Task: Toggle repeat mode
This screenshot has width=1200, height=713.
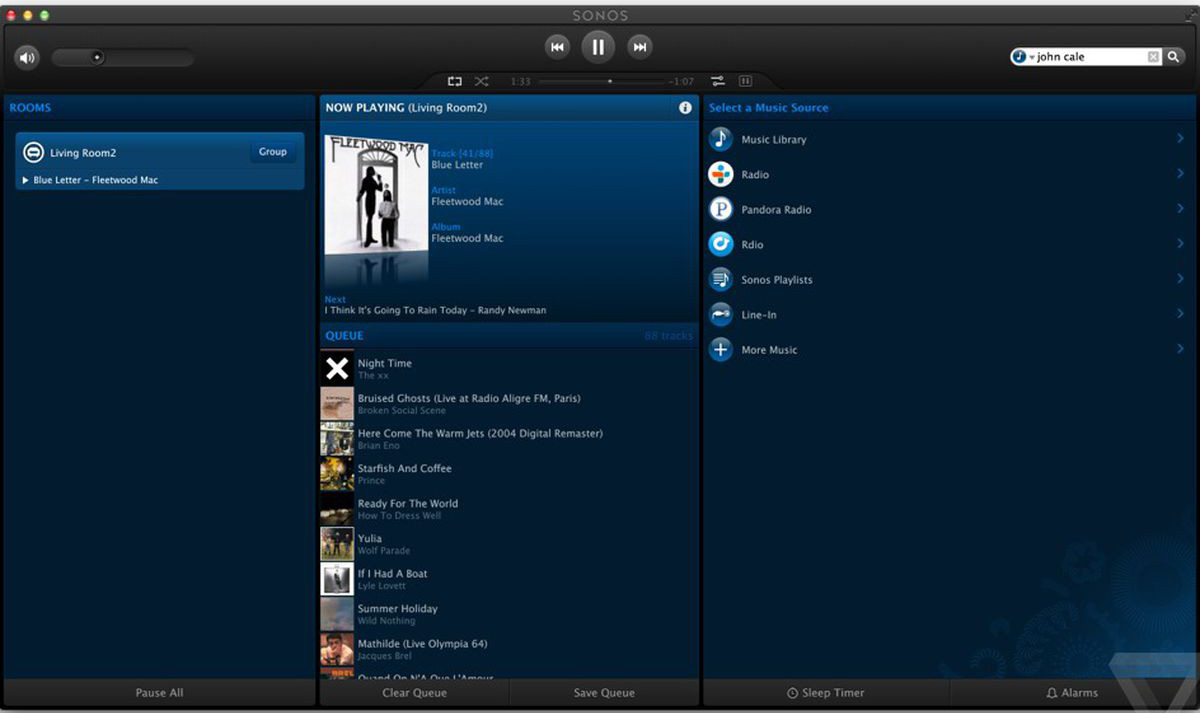Action: (x=455, y=81)
